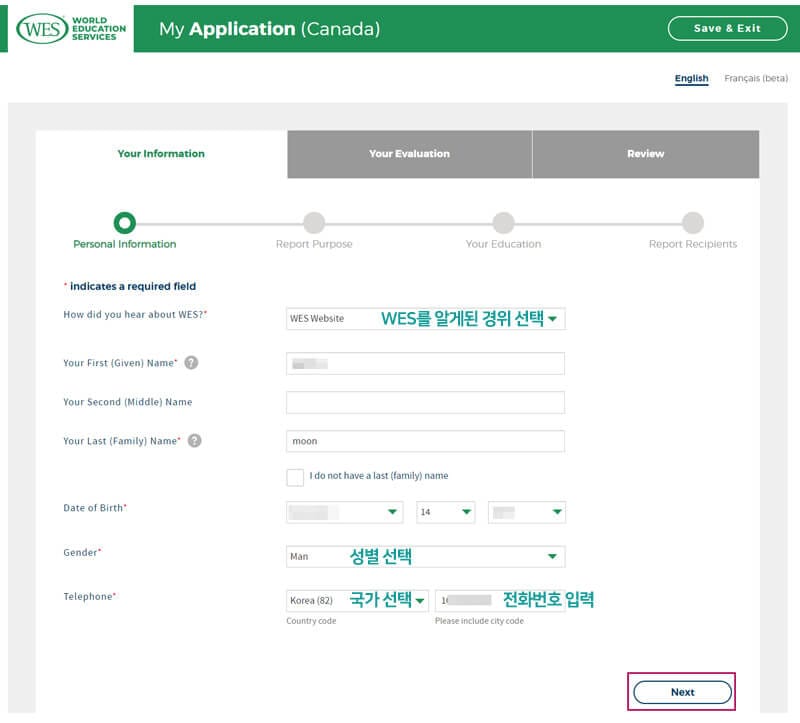
Task: Select the Personal Information step circle
Action: coord(124,222)
